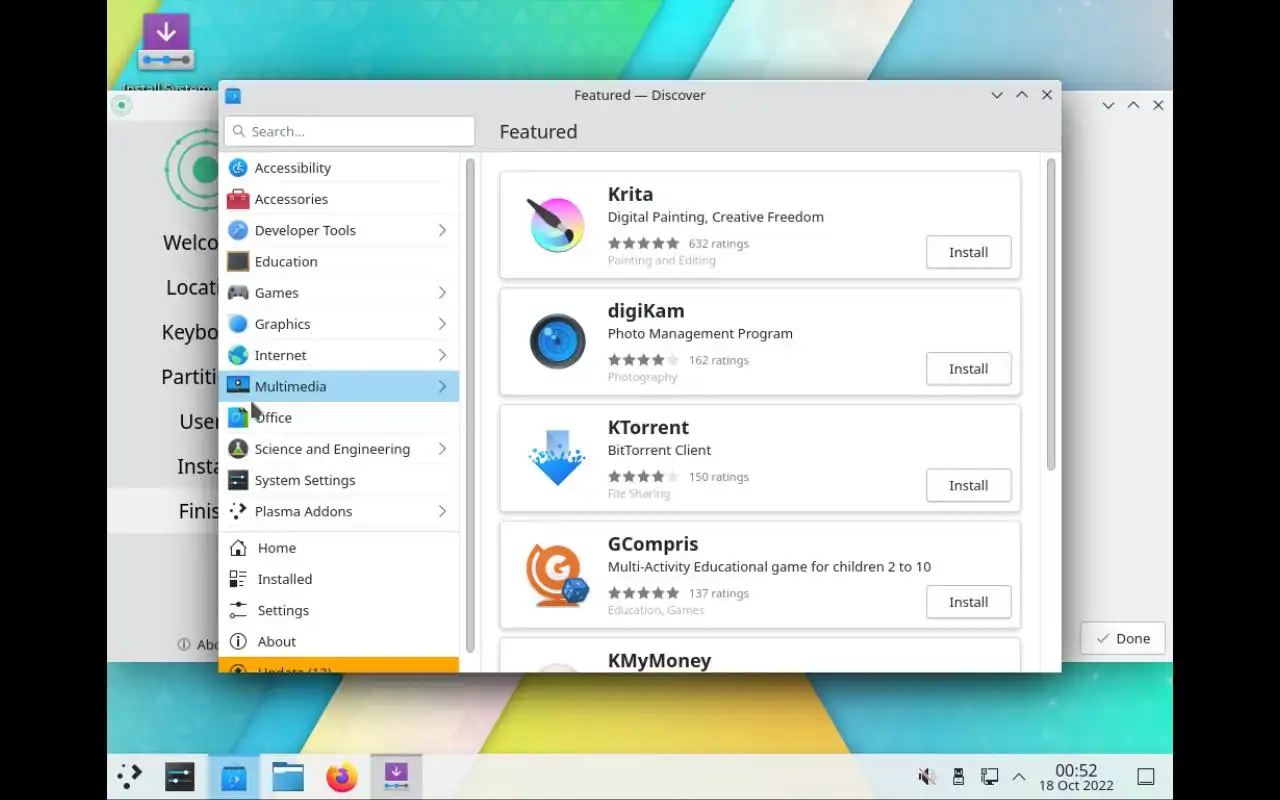Expand the Games subcategories arrow

[442, 293]
